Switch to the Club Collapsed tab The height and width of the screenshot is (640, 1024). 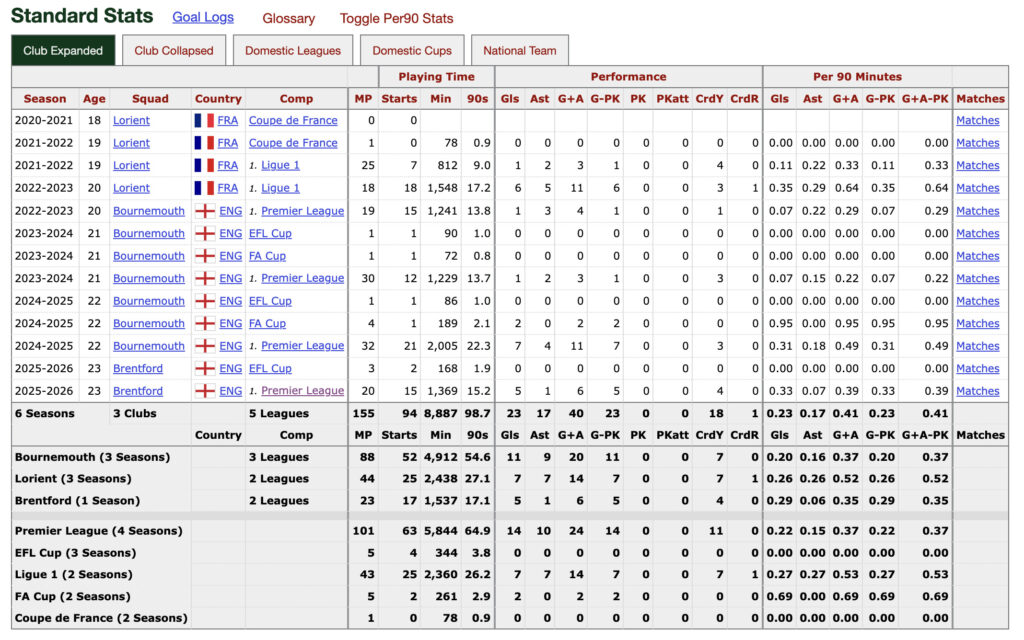pos(173,49)
